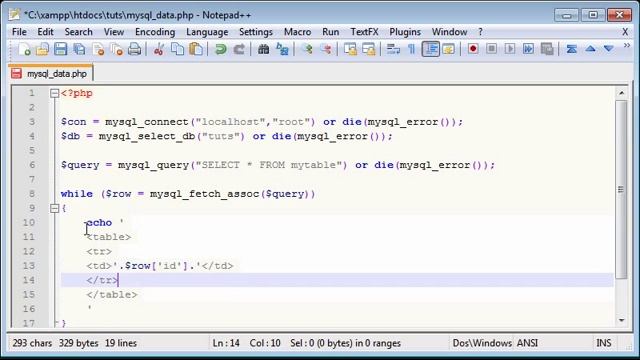This screenshot has width=640, height=360.
Task: Click the blue down triangle icon
Action: pos(609,49)
